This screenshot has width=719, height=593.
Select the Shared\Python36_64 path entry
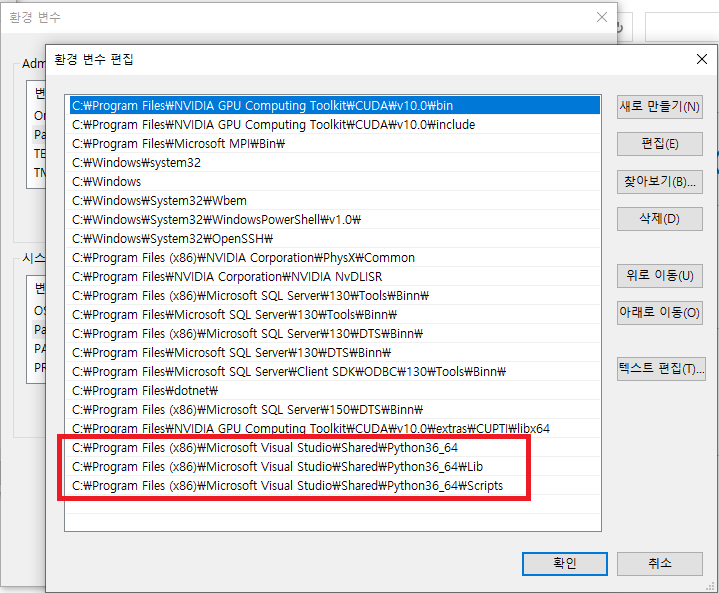point(334,448)
